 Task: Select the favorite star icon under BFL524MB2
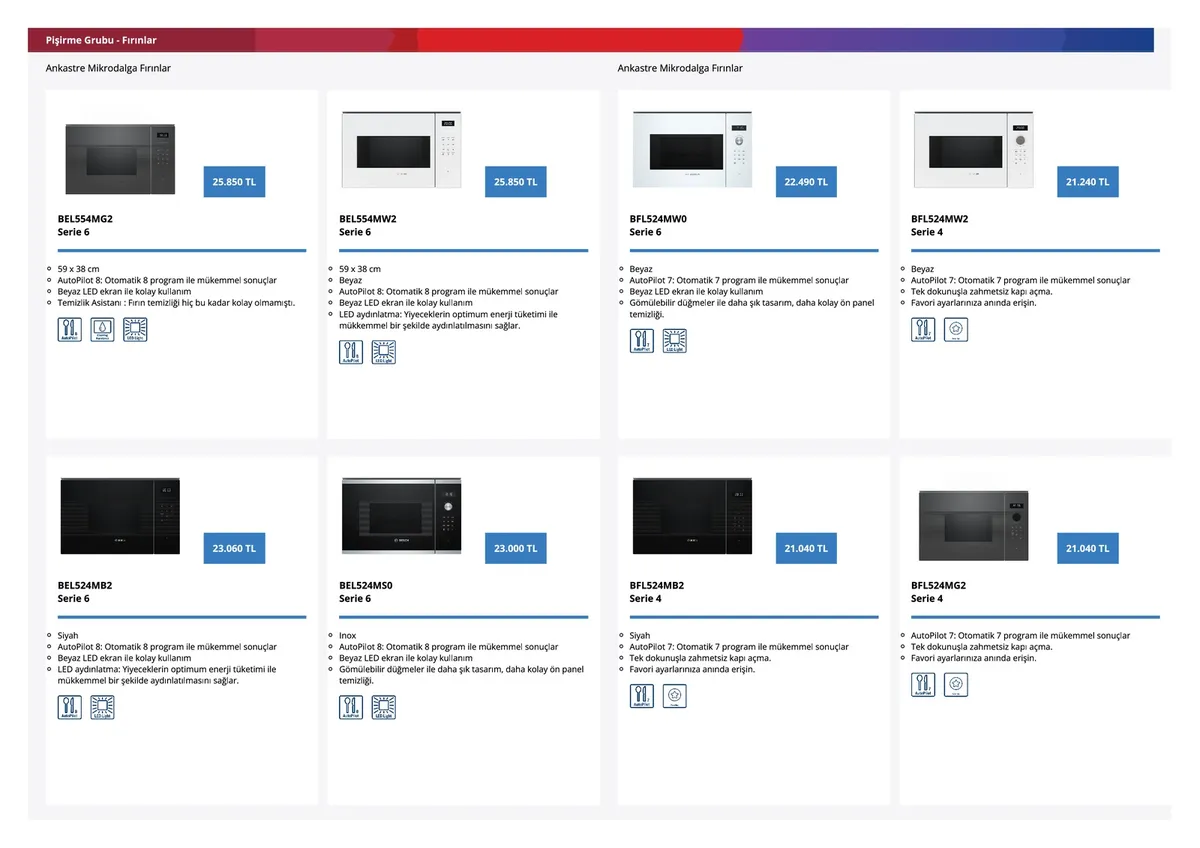[675, 696]
